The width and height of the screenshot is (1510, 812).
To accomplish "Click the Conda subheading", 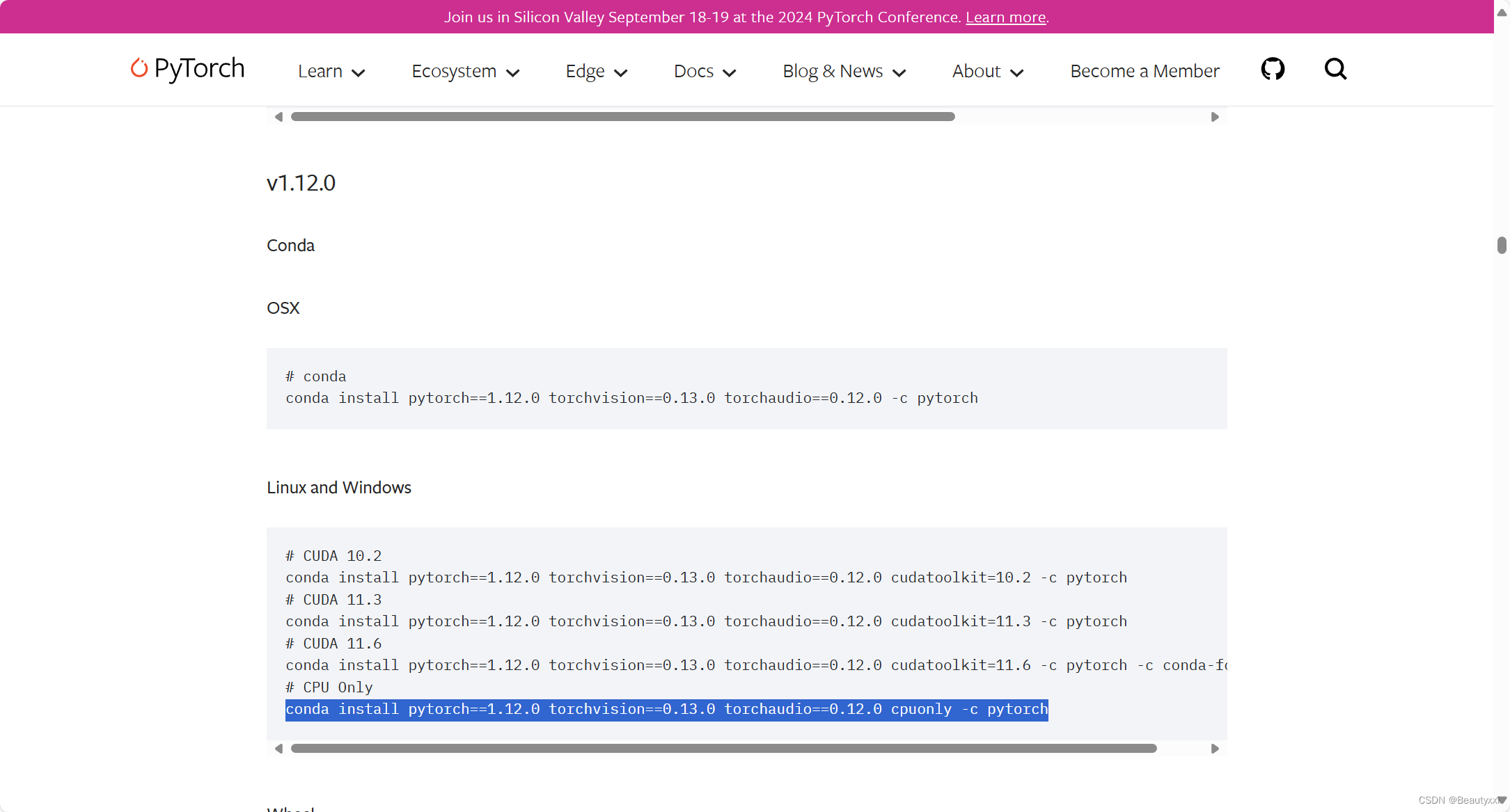I will coord(290,246).
